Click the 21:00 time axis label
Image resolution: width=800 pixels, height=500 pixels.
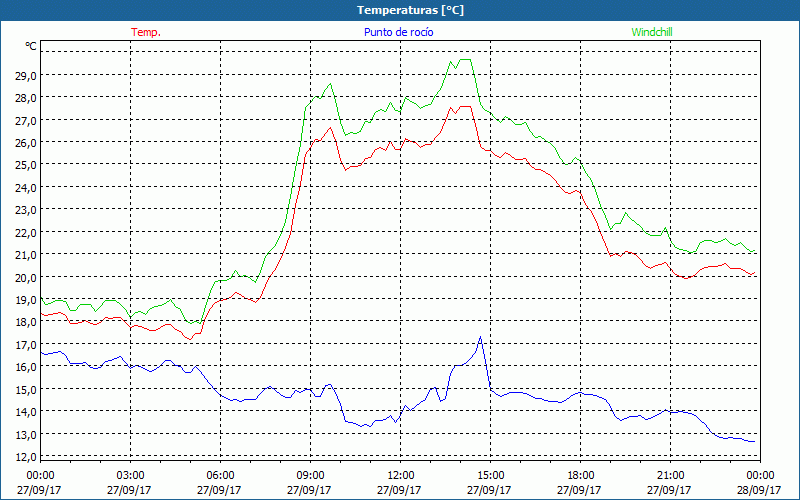click(670, 475)
